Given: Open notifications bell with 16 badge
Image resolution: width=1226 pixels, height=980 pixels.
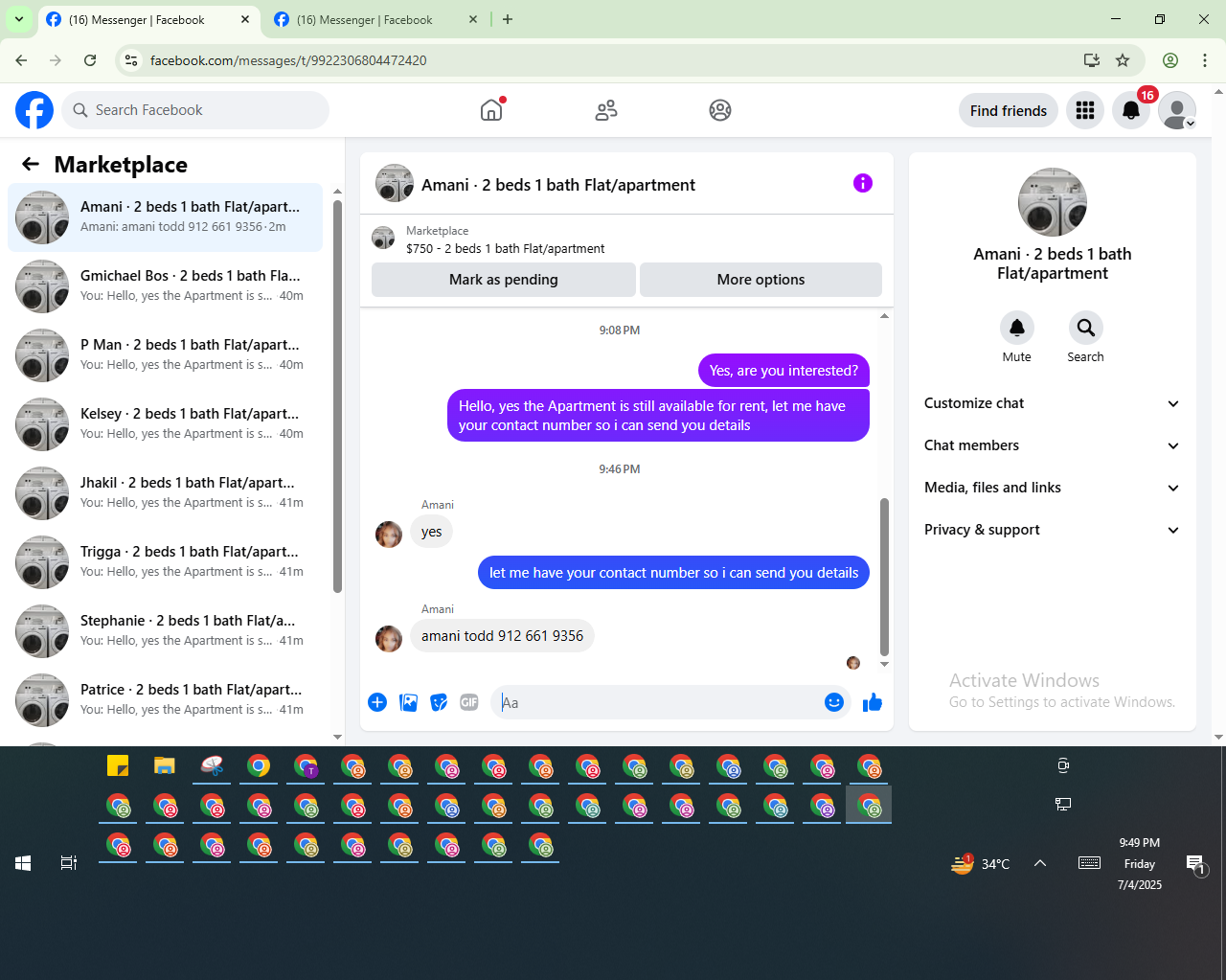Looking at the screenshot, I should tap(1131, 110).
